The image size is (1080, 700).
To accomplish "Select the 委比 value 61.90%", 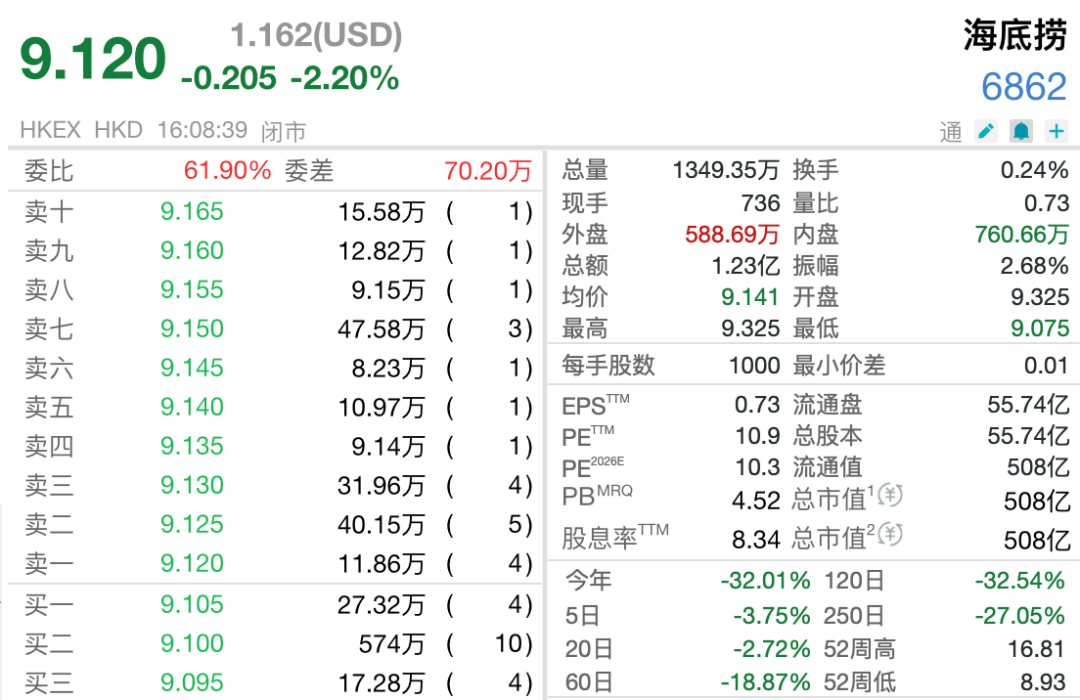I will (227, 170).
